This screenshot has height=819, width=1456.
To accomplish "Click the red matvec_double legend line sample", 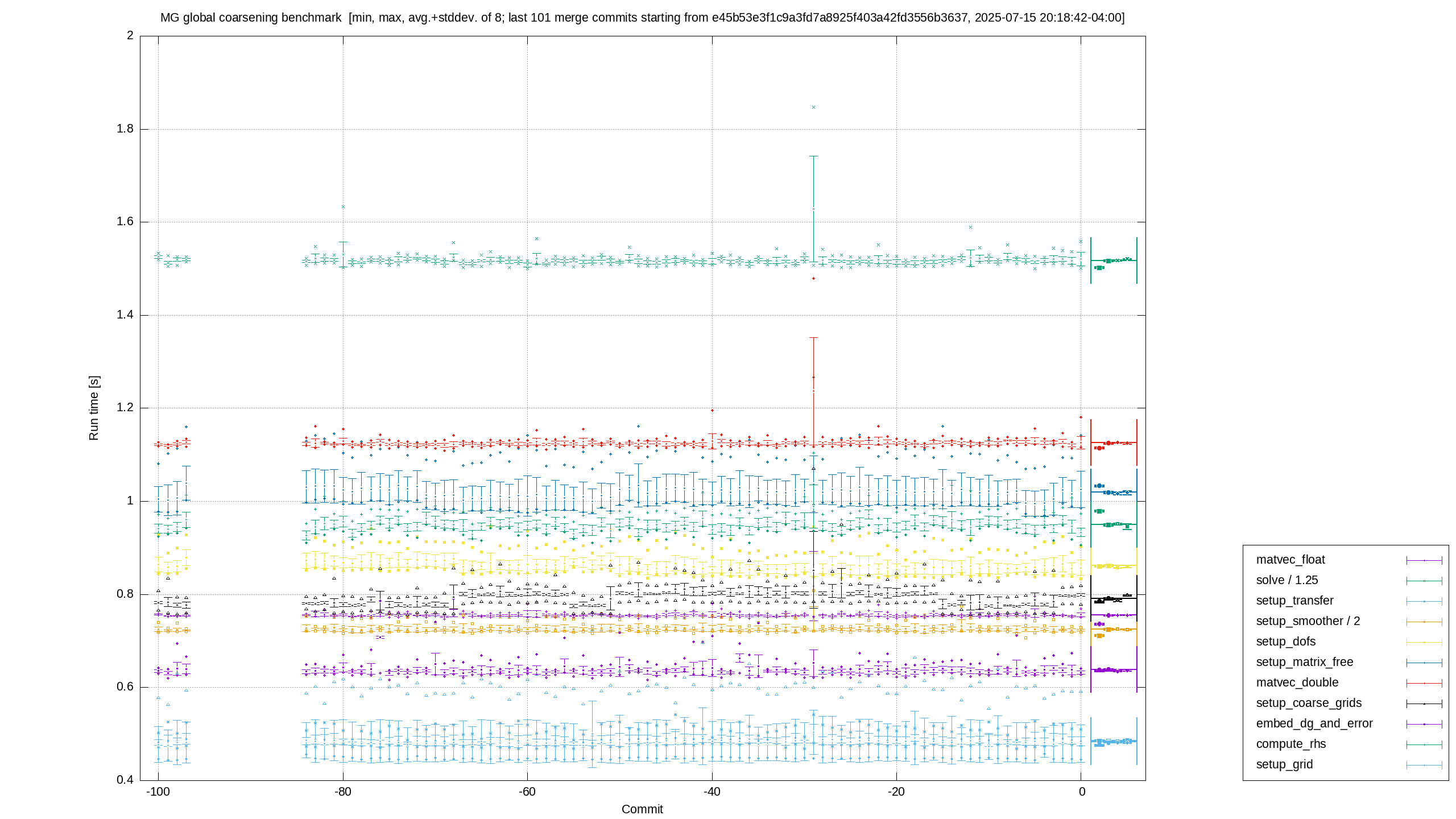I will (x=1424, y=683).
